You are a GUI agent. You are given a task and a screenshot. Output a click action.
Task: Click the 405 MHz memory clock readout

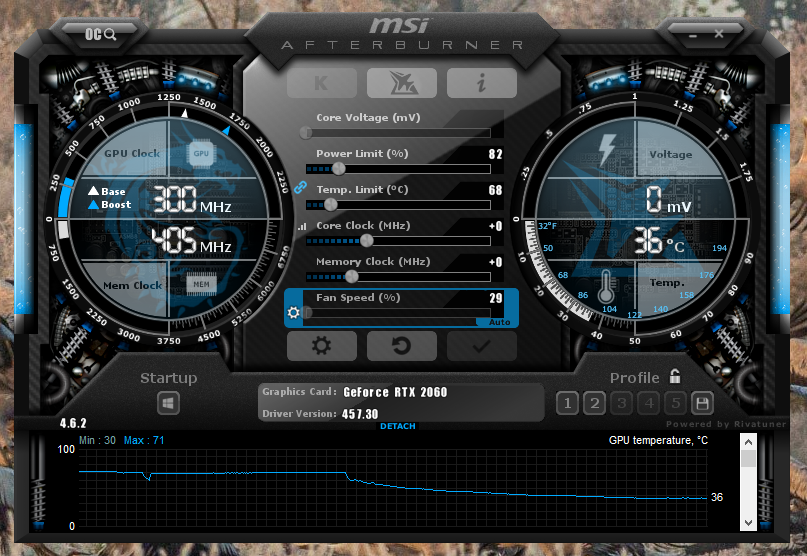tap(191, 241)
